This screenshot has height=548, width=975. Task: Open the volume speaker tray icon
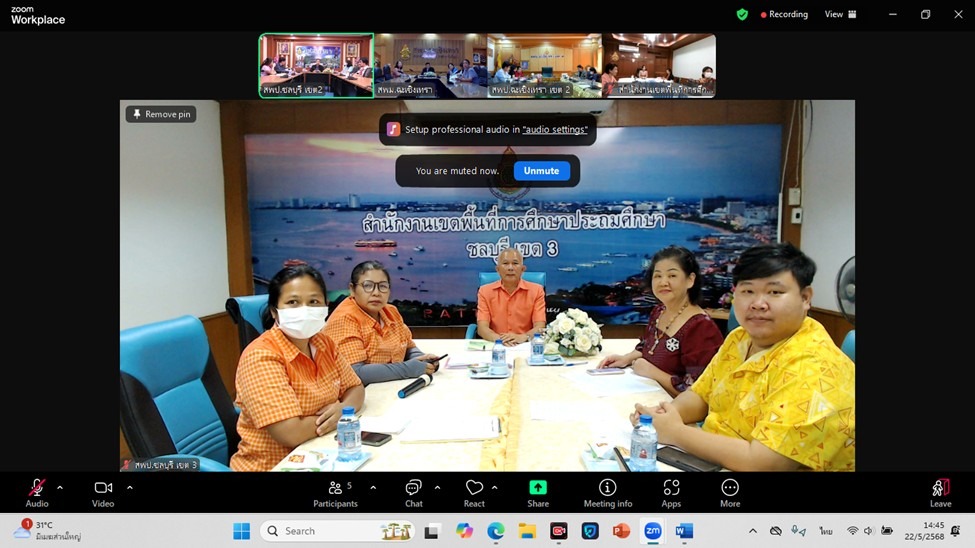869,531
